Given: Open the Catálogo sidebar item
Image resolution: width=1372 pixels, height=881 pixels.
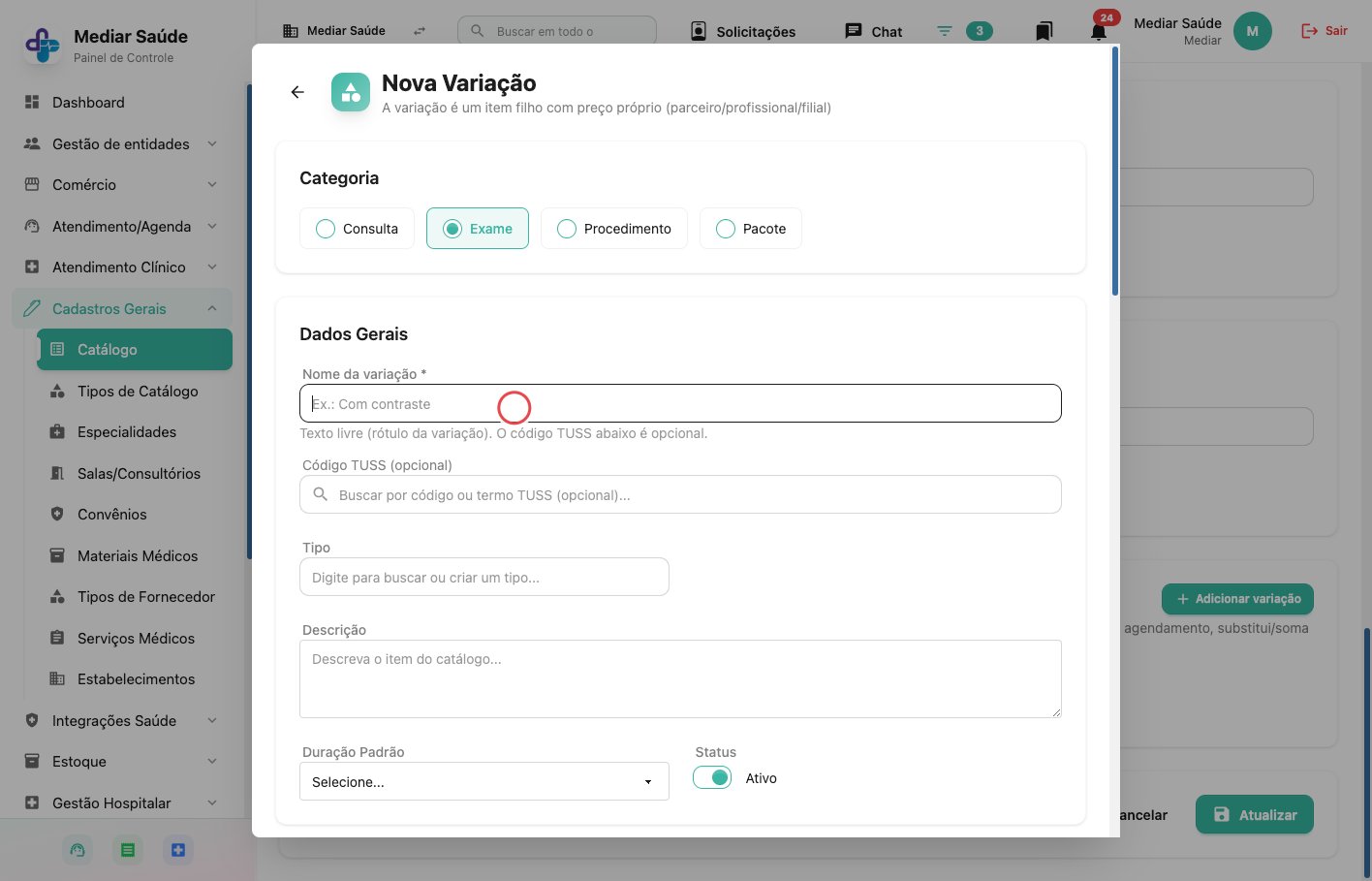Looking at the screenshot, I should 135,350.
